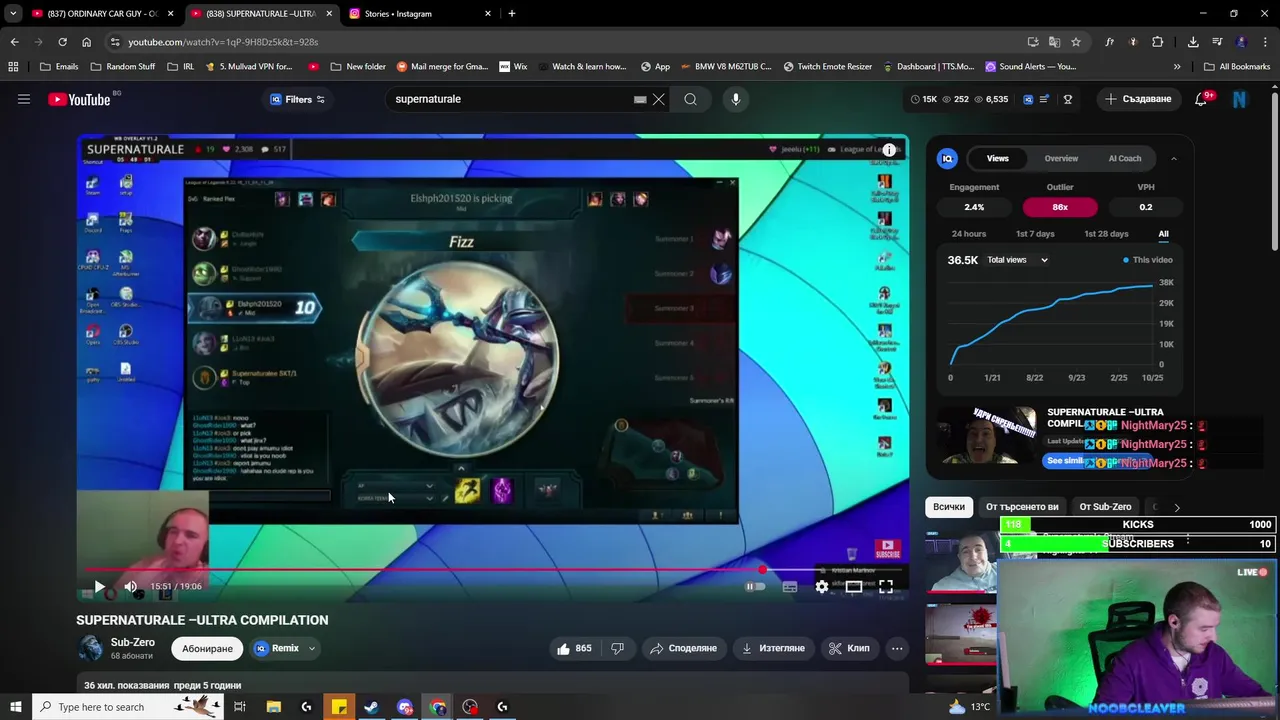Mute the video volume
Screen dimensions: 1280x720
point(130,586)
